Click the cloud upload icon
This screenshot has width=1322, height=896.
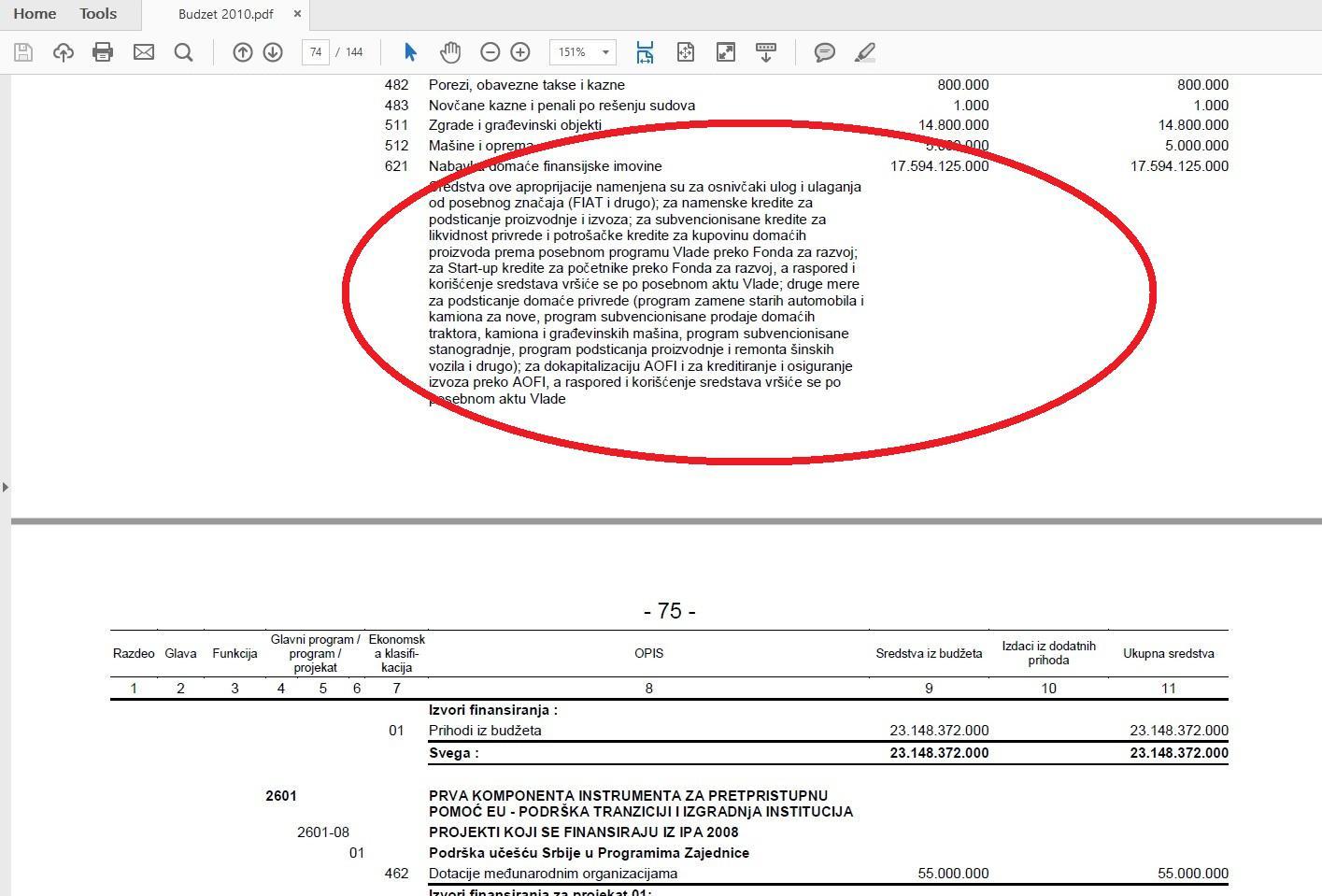(x=64, y=52)
